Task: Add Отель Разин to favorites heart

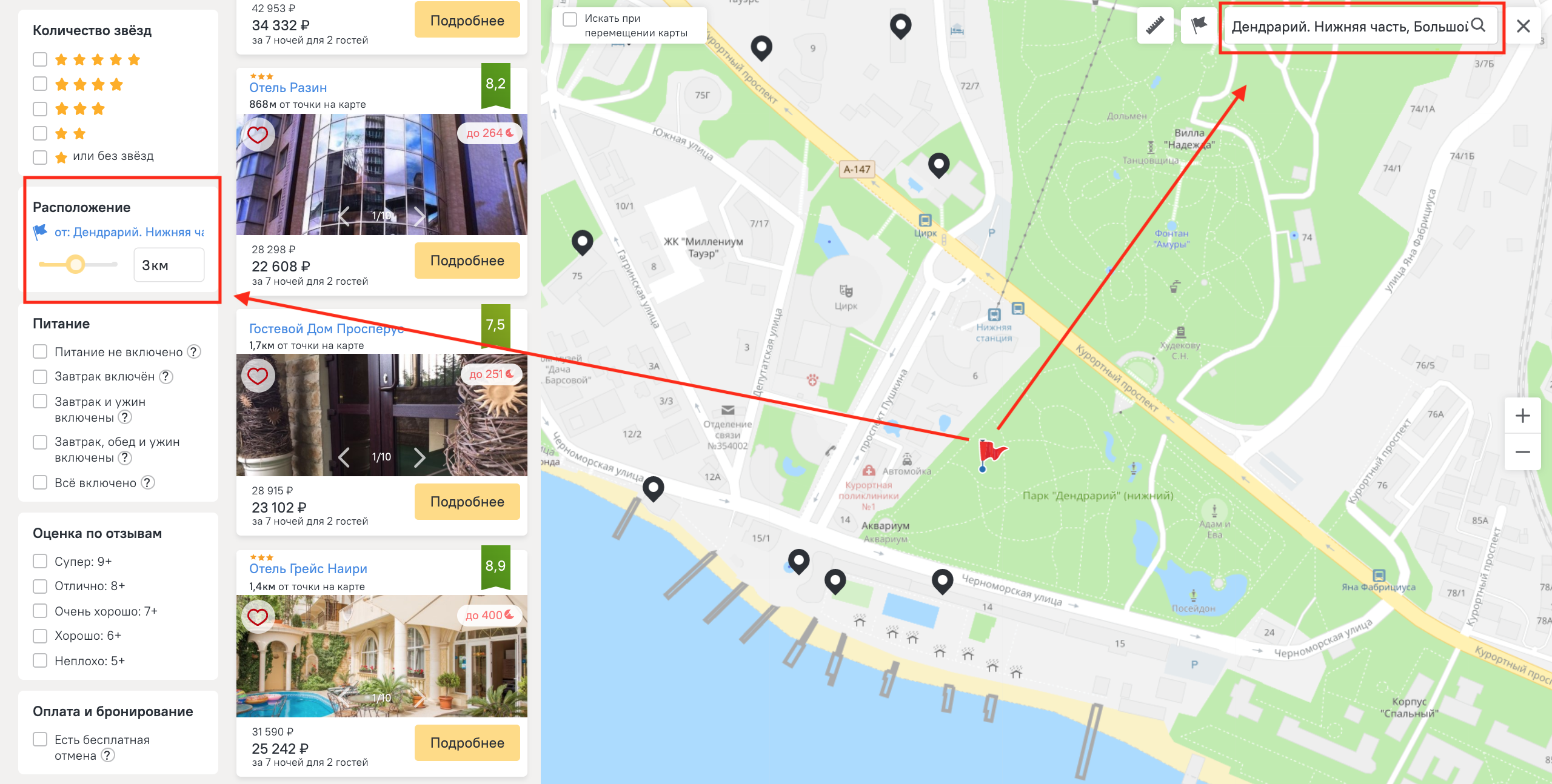Action: 258,135
